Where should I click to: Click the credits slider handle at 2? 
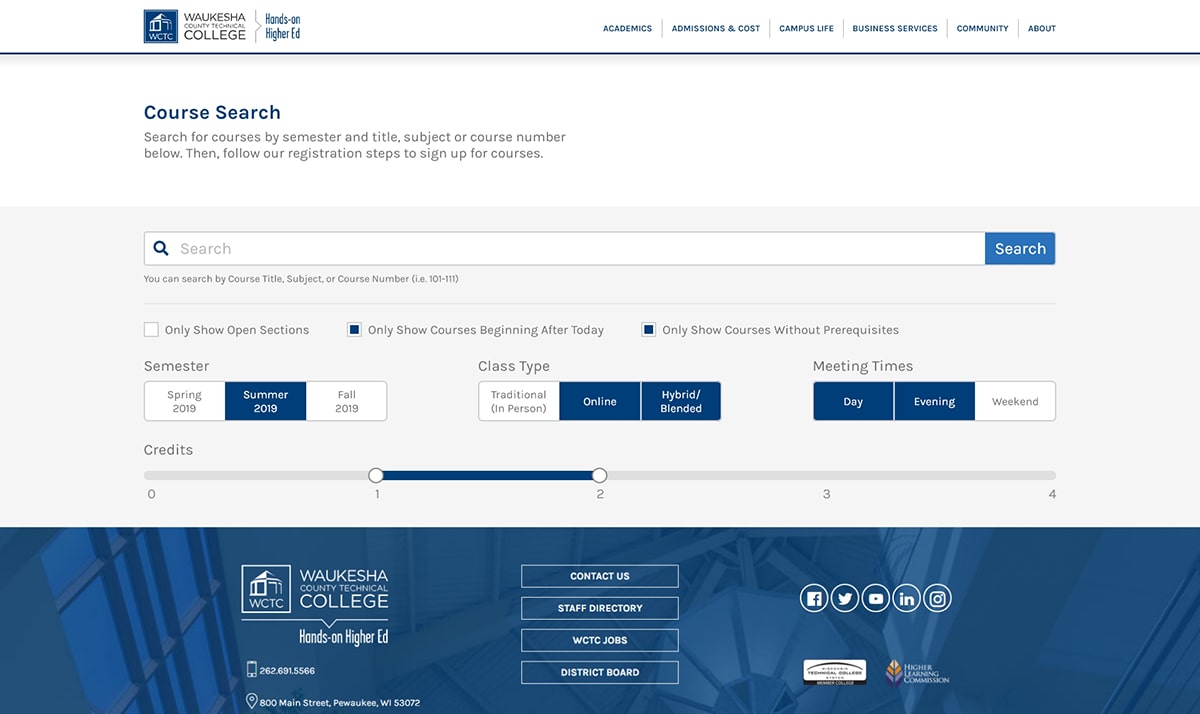coord(599,475)
